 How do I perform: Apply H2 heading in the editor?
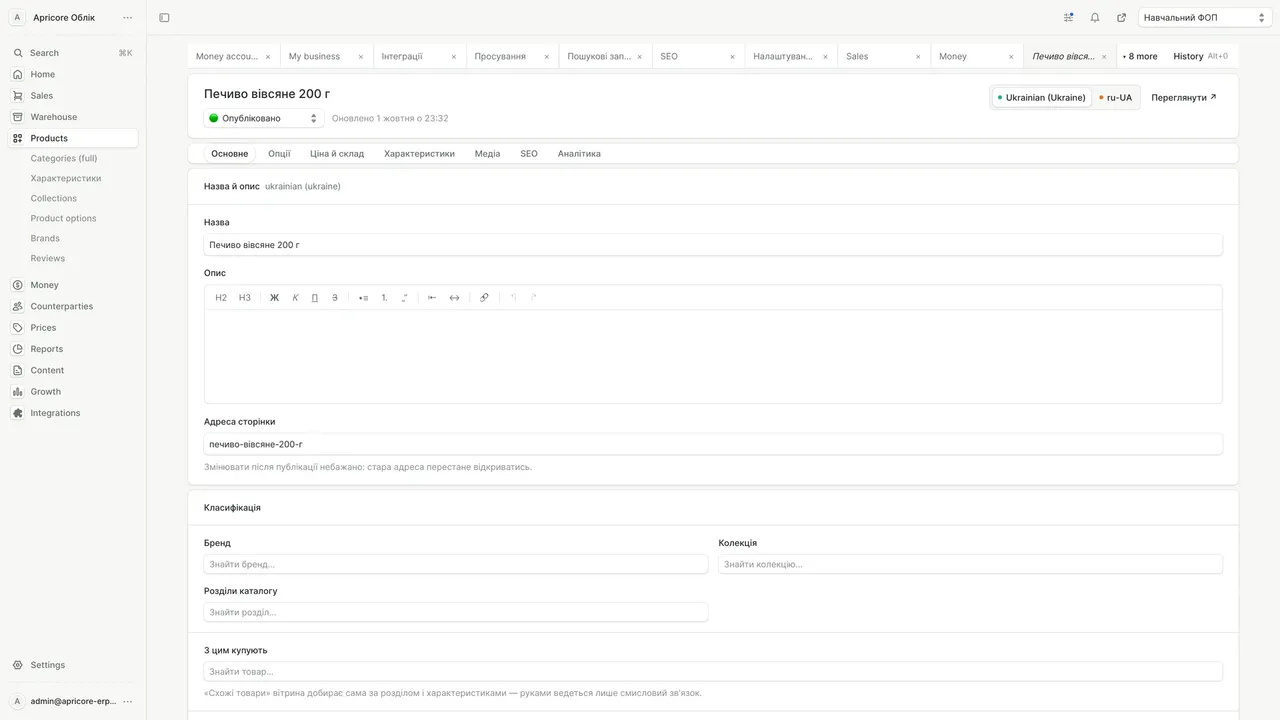tap(221, 297)
